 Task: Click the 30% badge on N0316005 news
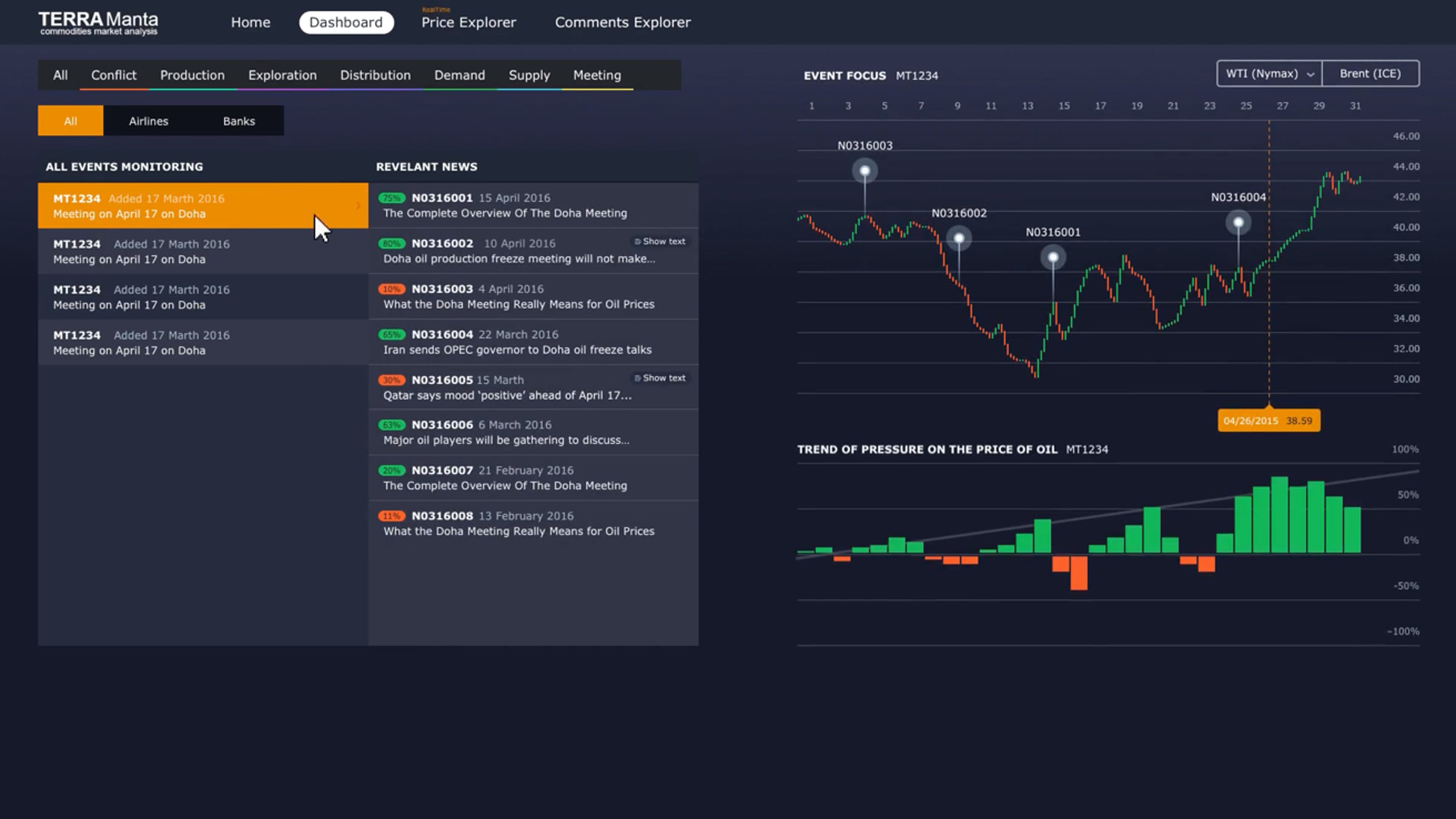click(x=392, y=380)
